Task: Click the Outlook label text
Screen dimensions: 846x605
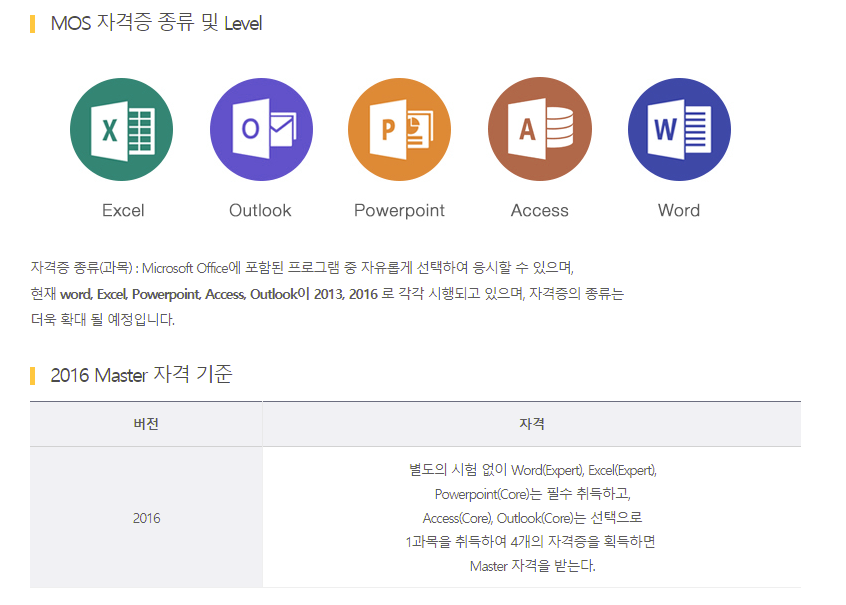Action: point(260,210)
